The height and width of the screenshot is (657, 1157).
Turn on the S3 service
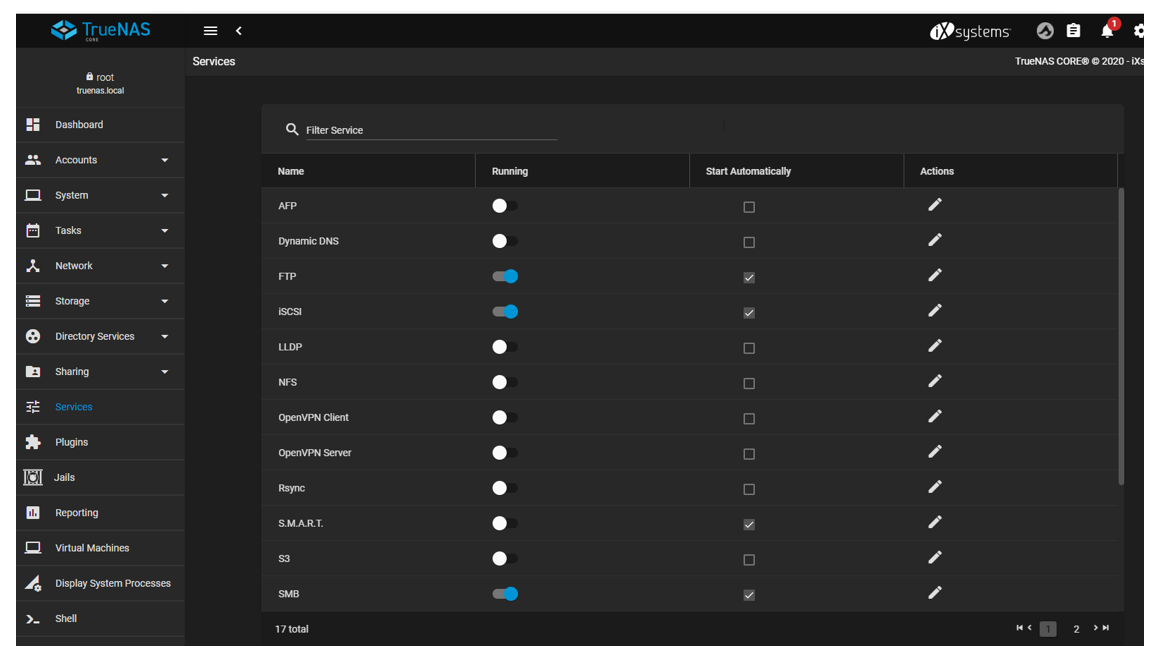point(505,559)
